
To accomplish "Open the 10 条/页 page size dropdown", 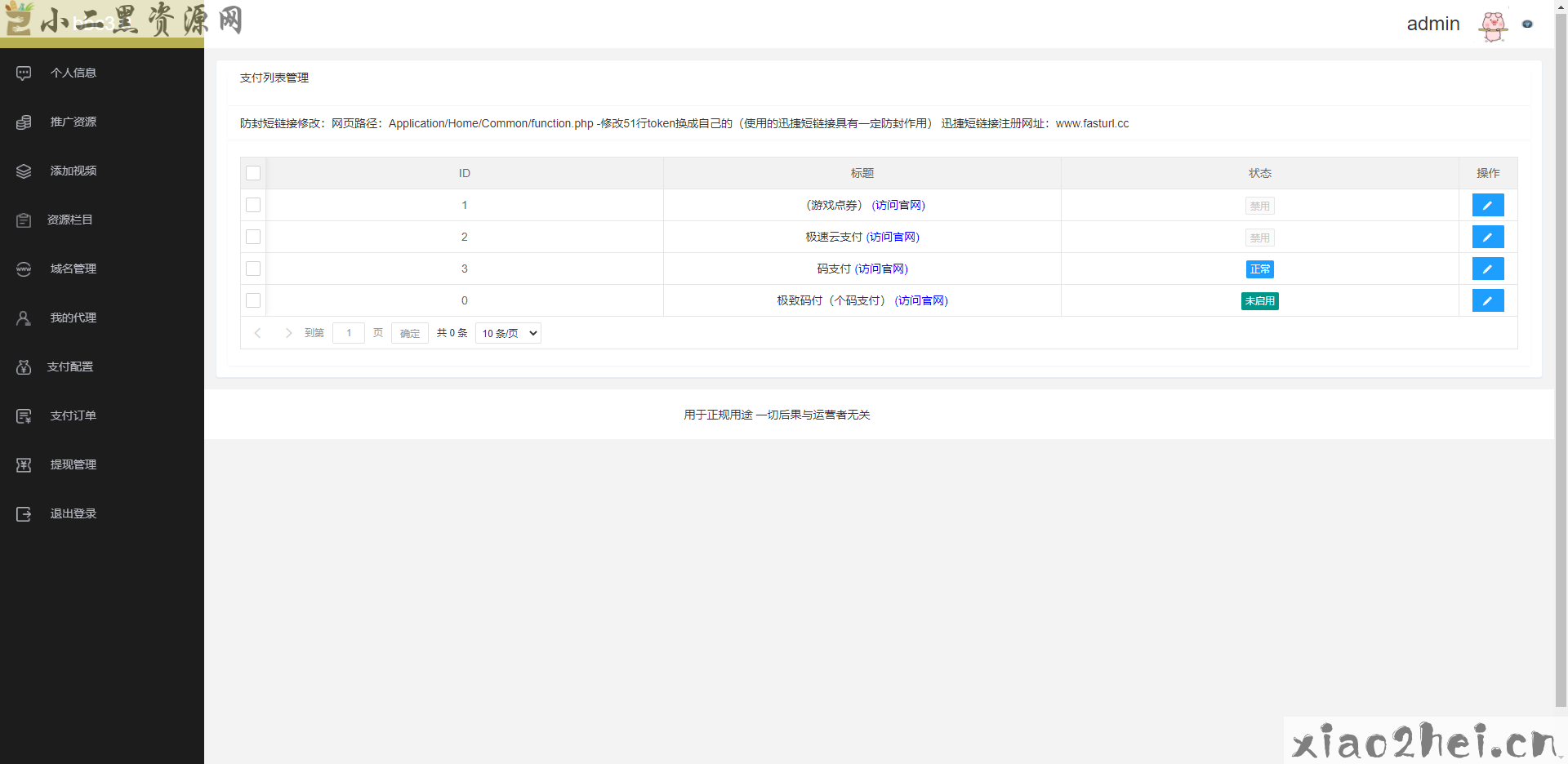I will [508, 333].
